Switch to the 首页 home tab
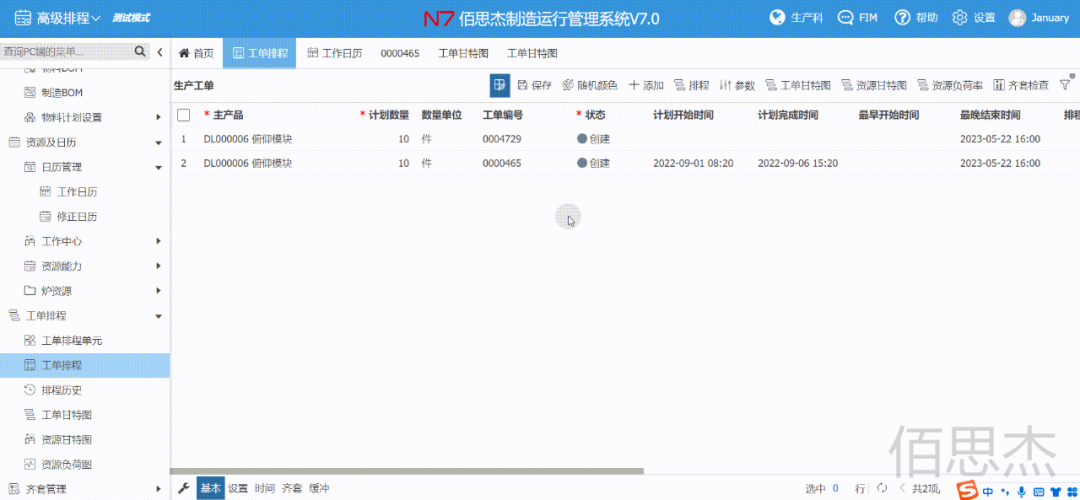 point(196,53)
